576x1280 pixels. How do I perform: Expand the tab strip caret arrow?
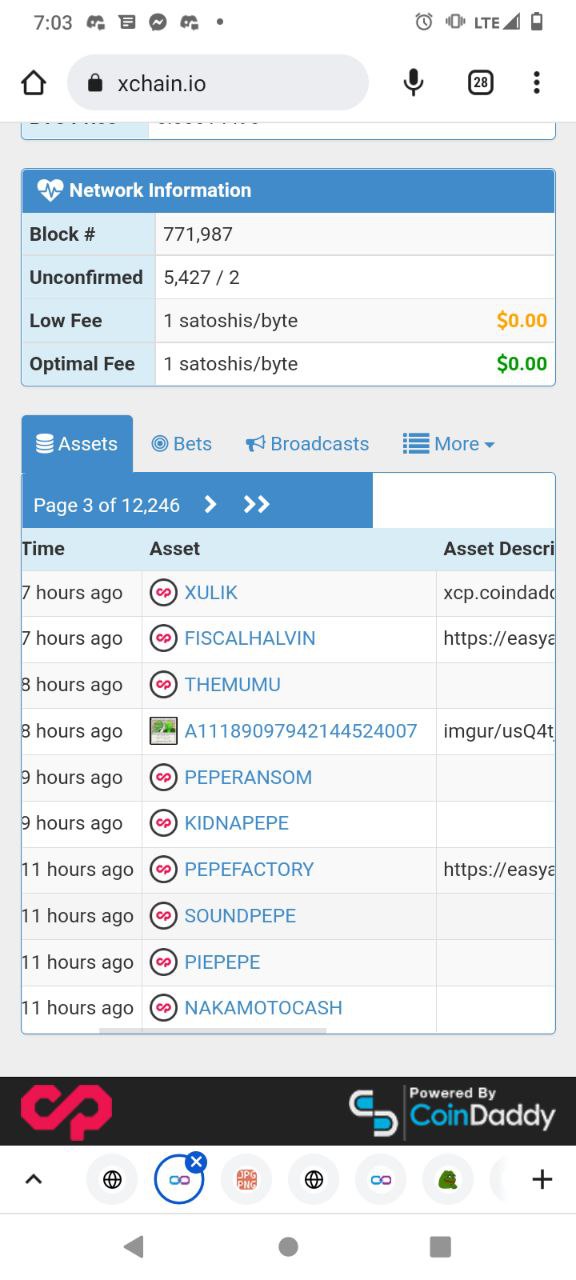pyautogui.click(x=33, y=1180)
